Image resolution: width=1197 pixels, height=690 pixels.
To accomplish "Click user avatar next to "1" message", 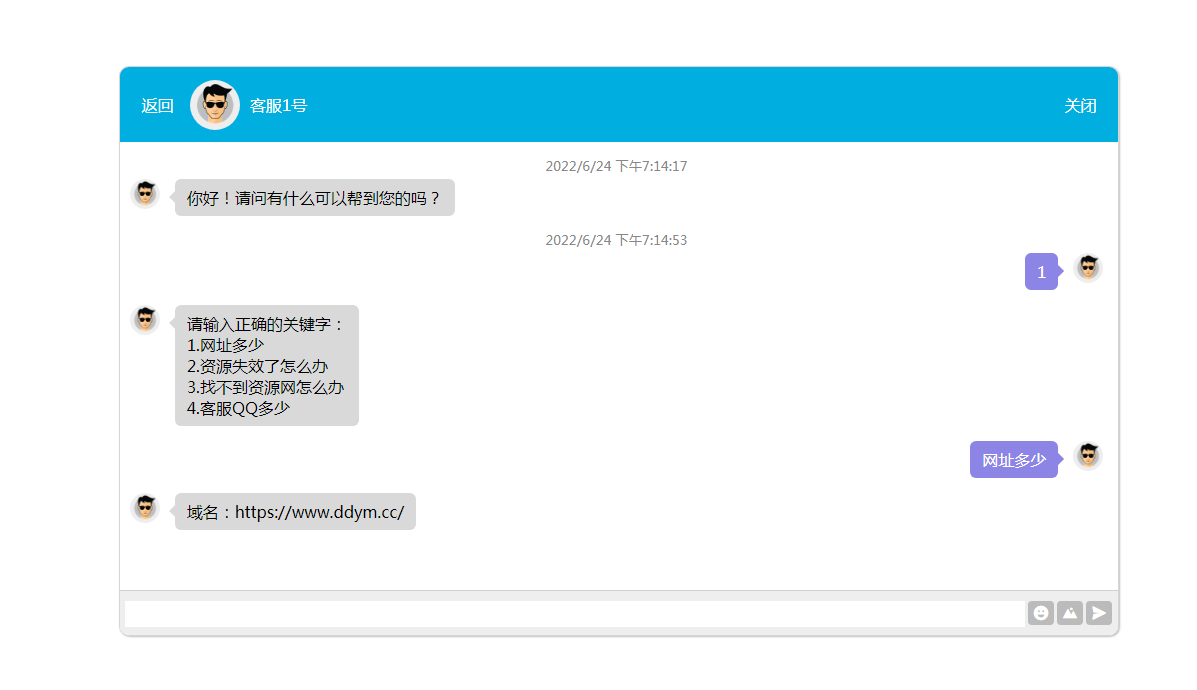I will 1088,268.
